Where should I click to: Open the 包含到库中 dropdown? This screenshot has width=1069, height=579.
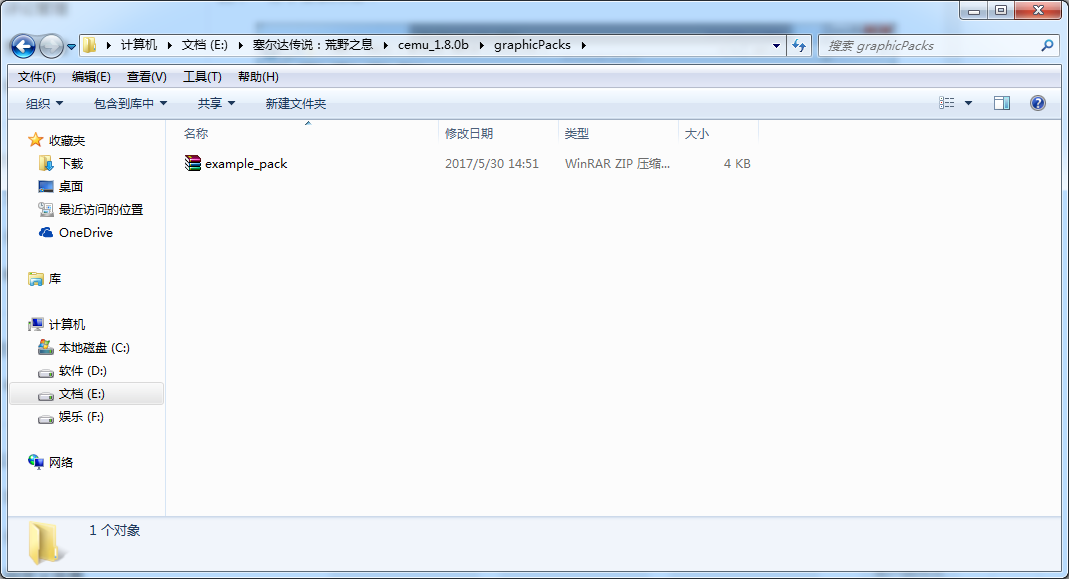coord(130,104)
